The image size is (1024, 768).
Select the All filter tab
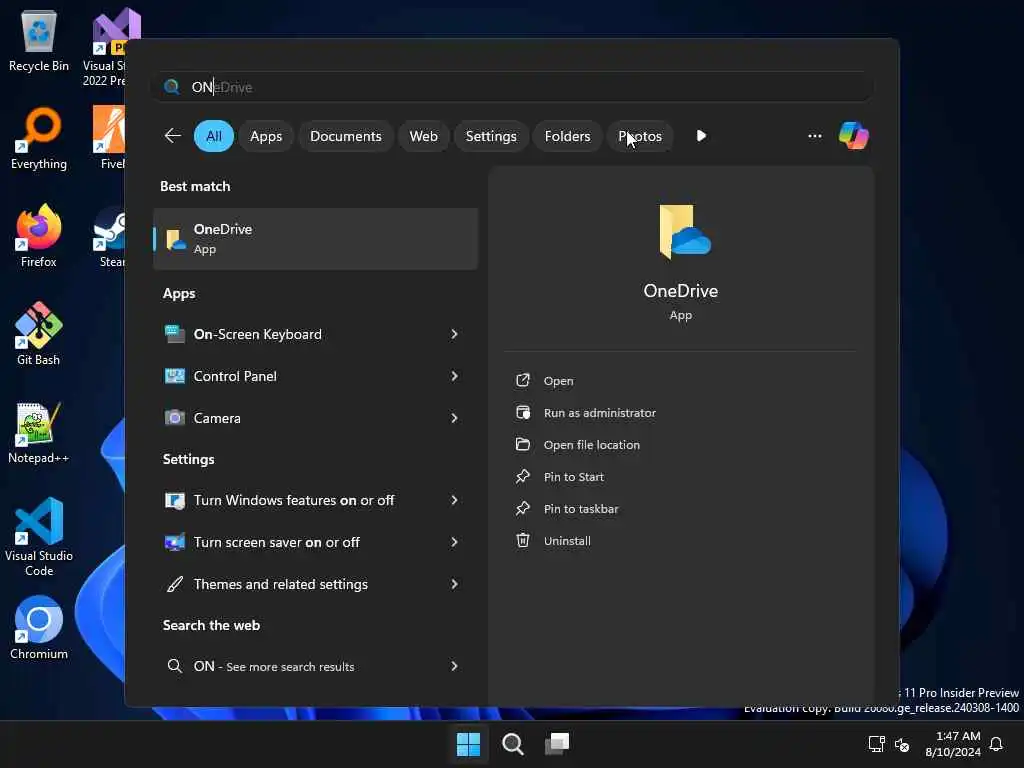(214, 136)
